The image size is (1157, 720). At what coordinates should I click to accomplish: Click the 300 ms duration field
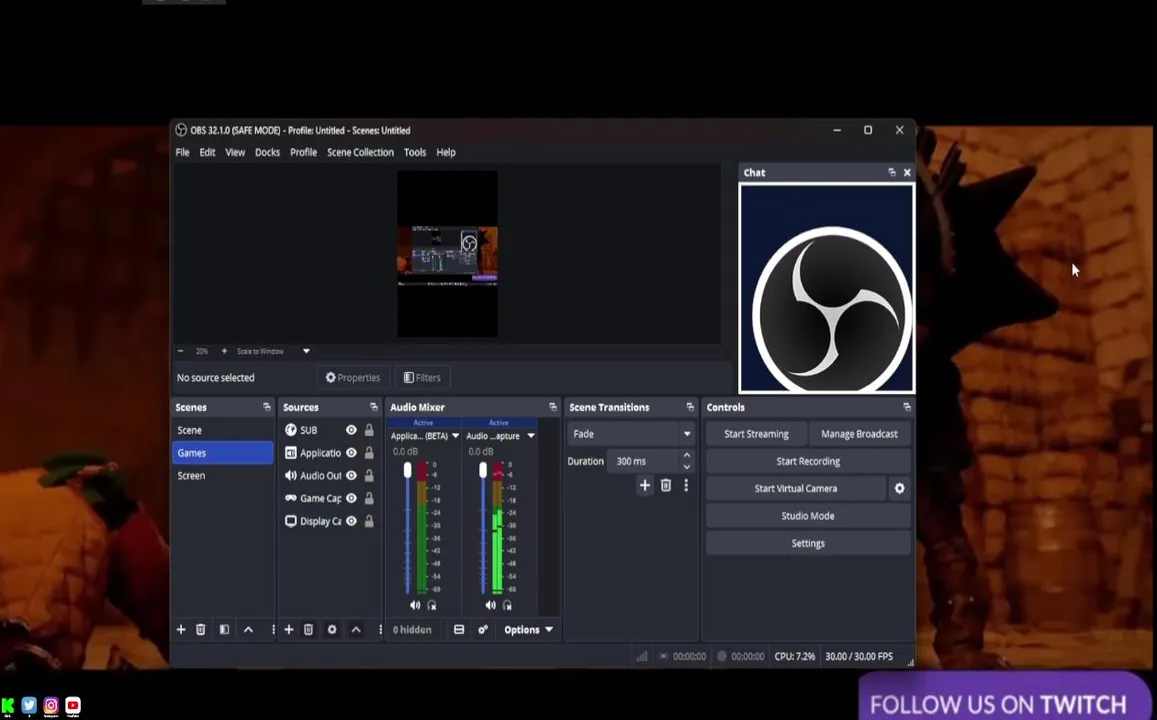click(643, 461)
